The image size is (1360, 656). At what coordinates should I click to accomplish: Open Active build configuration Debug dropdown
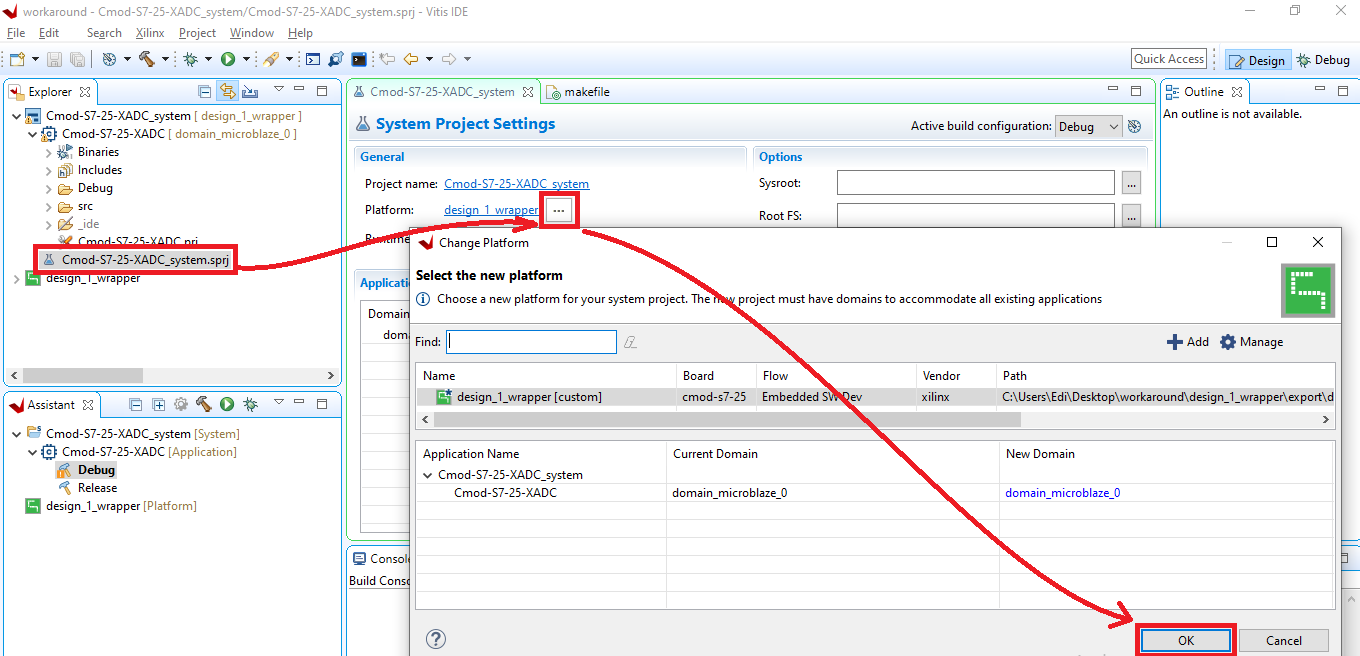(1089, 127)
